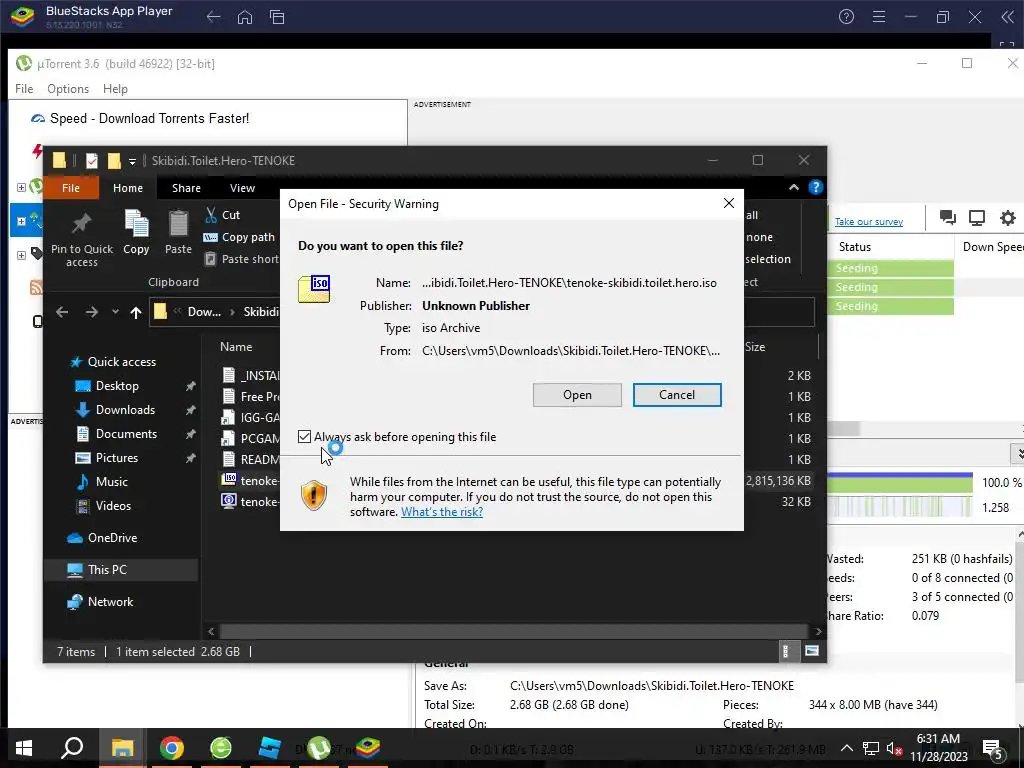Click the Name column header
The height and width of the screenshot is (768, 1024).
coord(236,347)
